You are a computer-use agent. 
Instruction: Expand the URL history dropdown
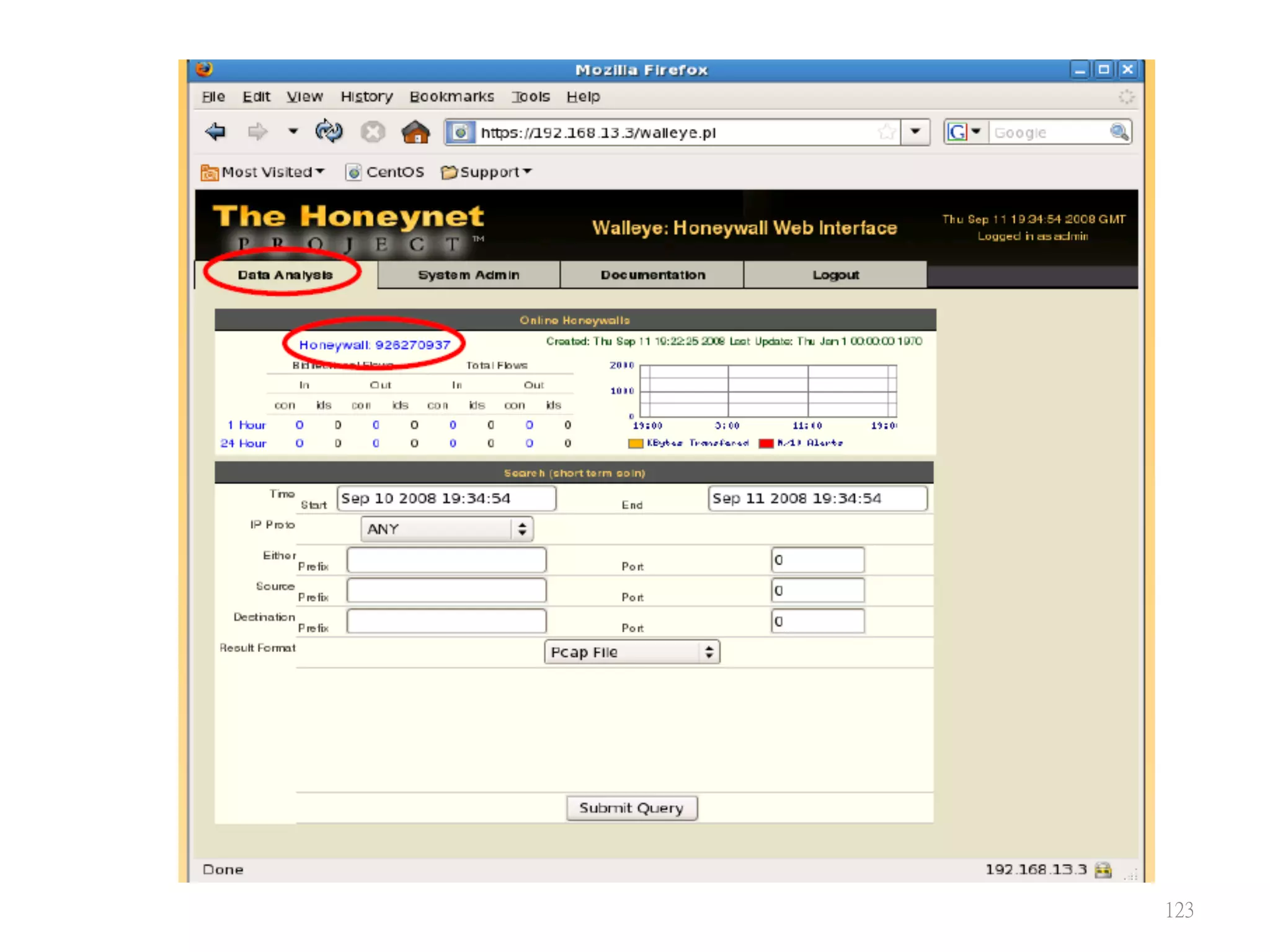tap(915, 132)
